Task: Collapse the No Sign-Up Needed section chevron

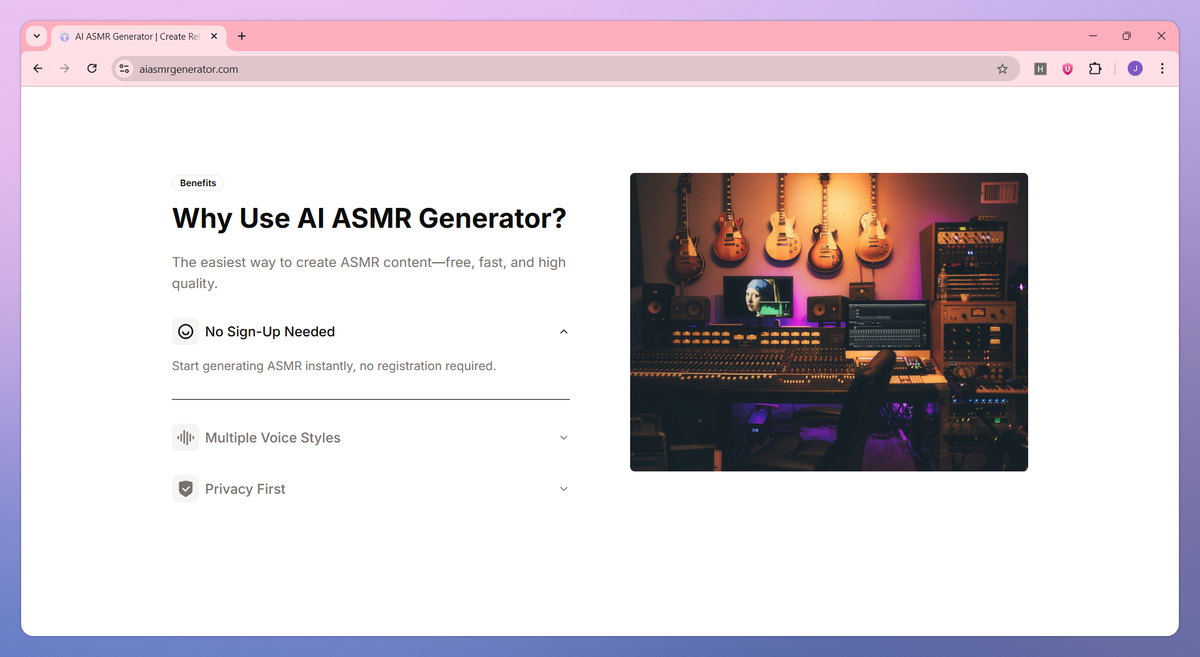Action: tap(564, 331)
